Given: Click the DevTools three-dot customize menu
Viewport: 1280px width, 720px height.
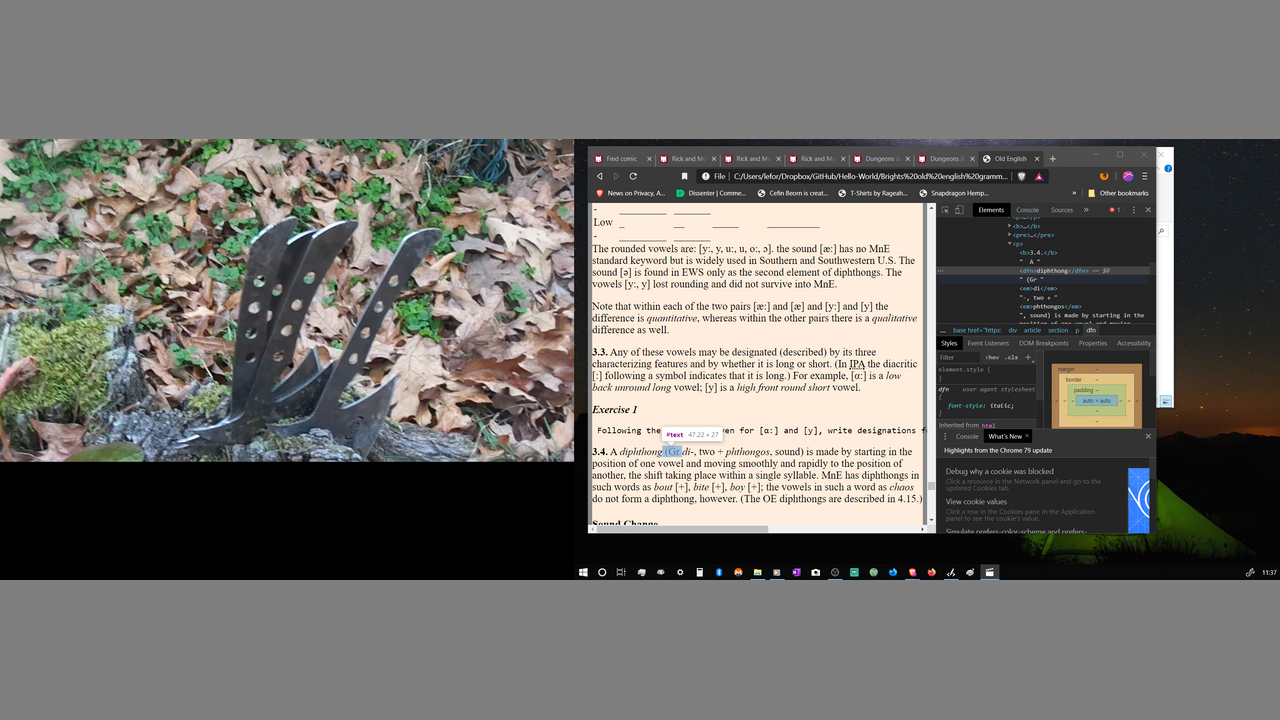Looking at the screenshot, I should 1135,210.
